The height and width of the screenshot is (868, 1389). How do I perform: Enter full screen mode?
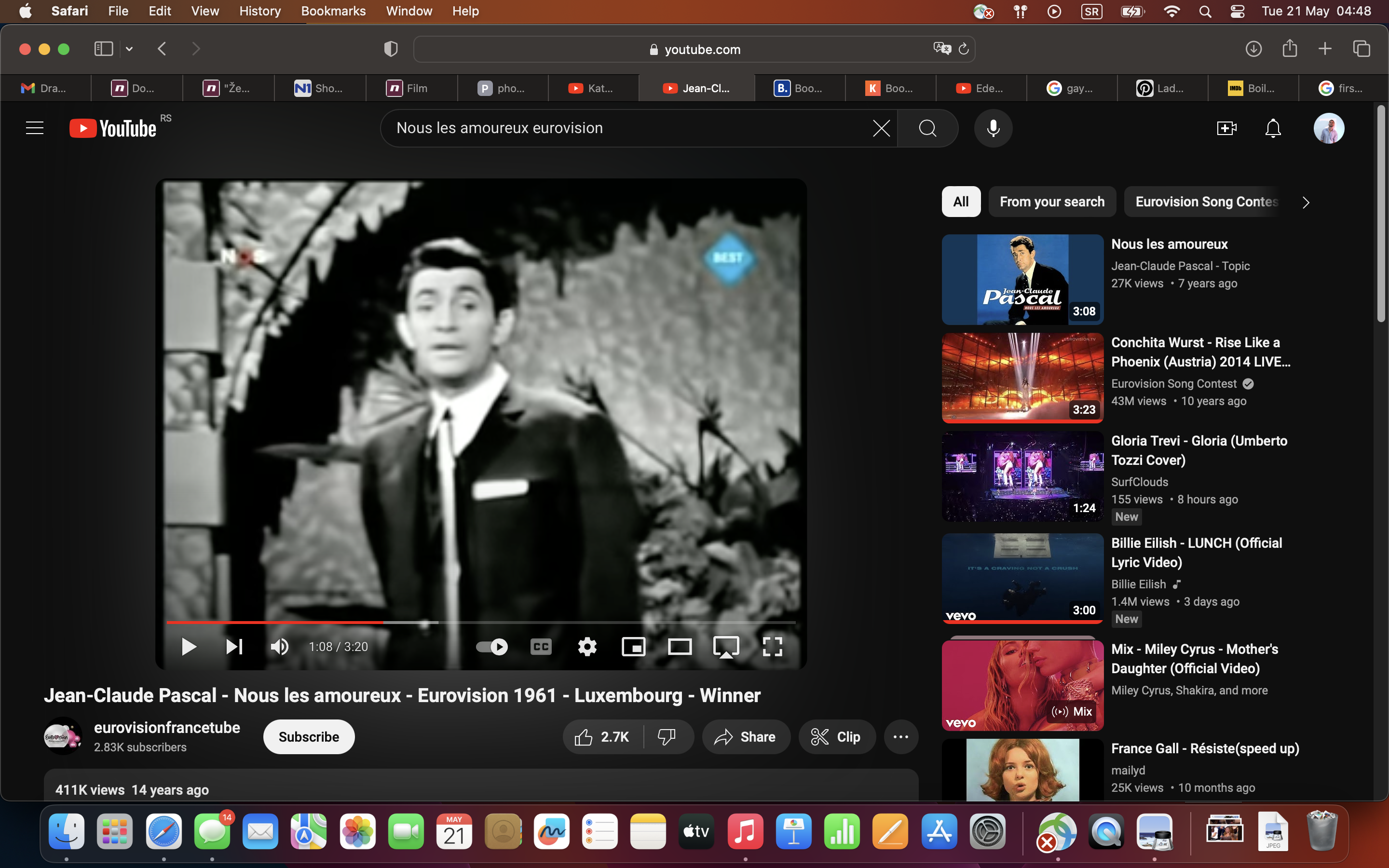tap(773, 647)
